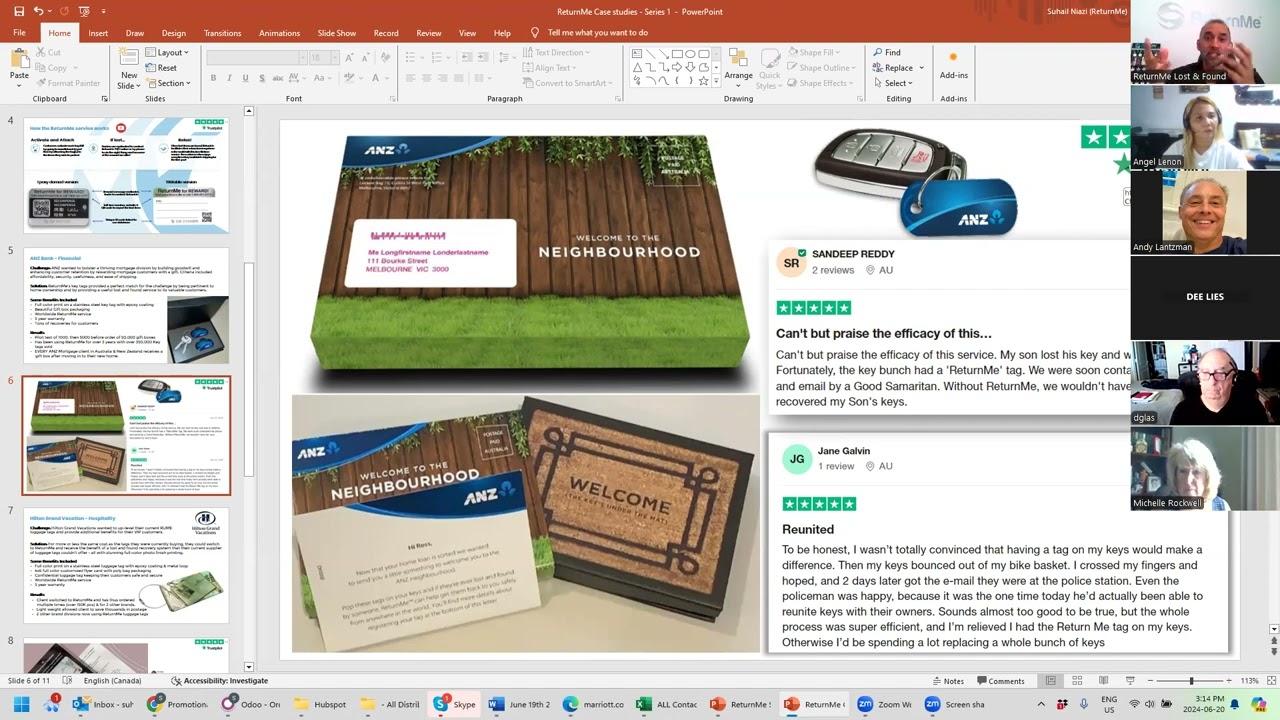The image size is (1280, 720).
Task: Click Find in Editing group
Action: 886,52
